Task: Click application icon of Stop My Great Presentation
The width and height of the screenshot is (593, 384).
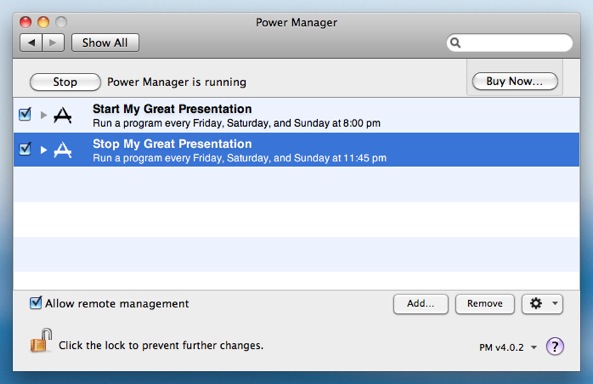Action: pos(62,150)
